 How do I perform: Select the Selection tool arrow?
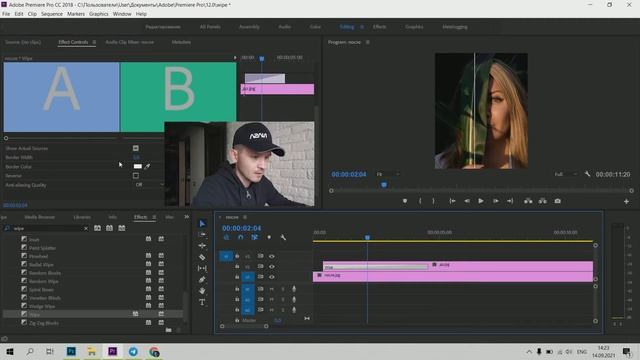click(x=202, y=223)
